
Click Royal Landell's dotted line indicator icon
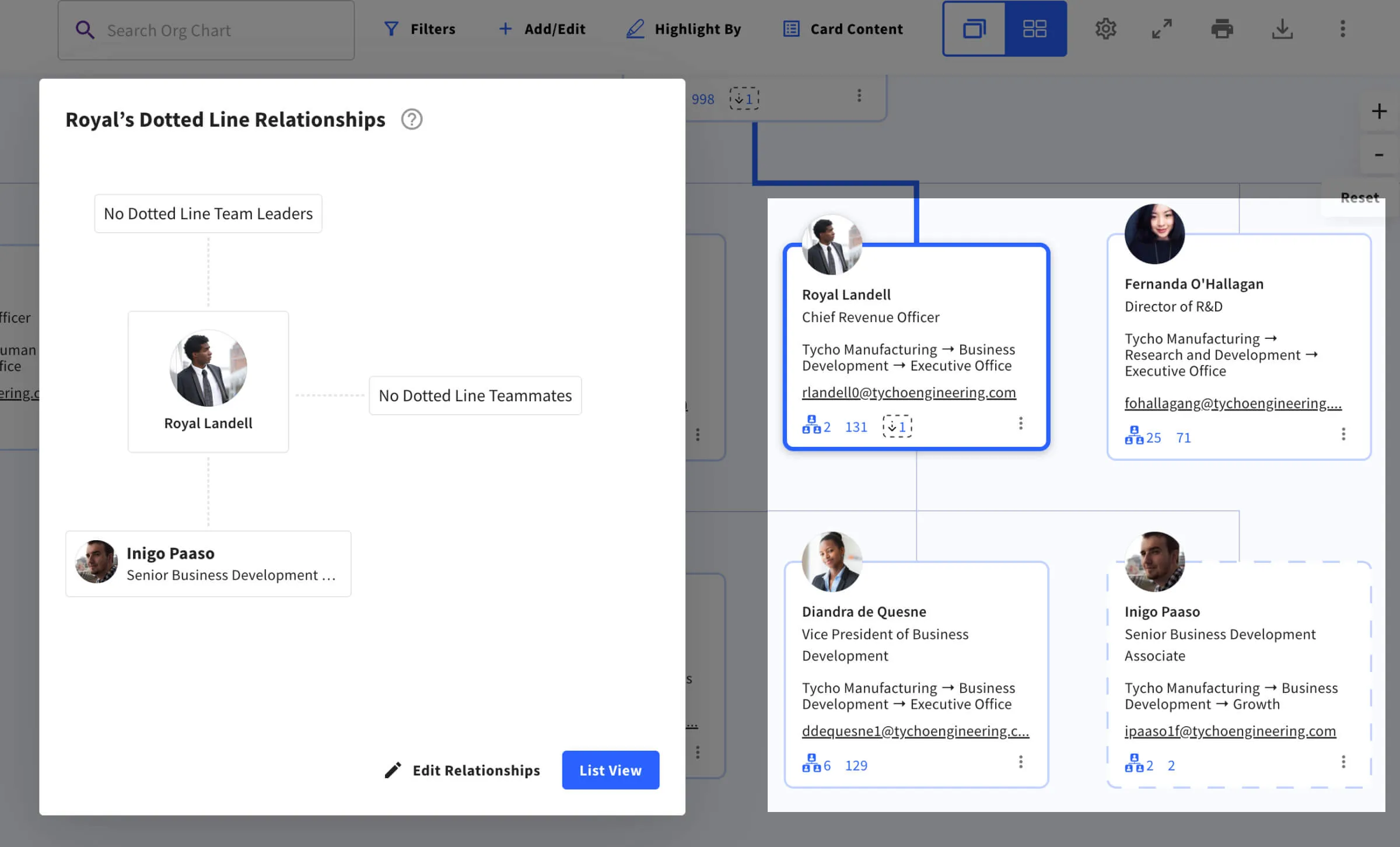pos(897,426)
